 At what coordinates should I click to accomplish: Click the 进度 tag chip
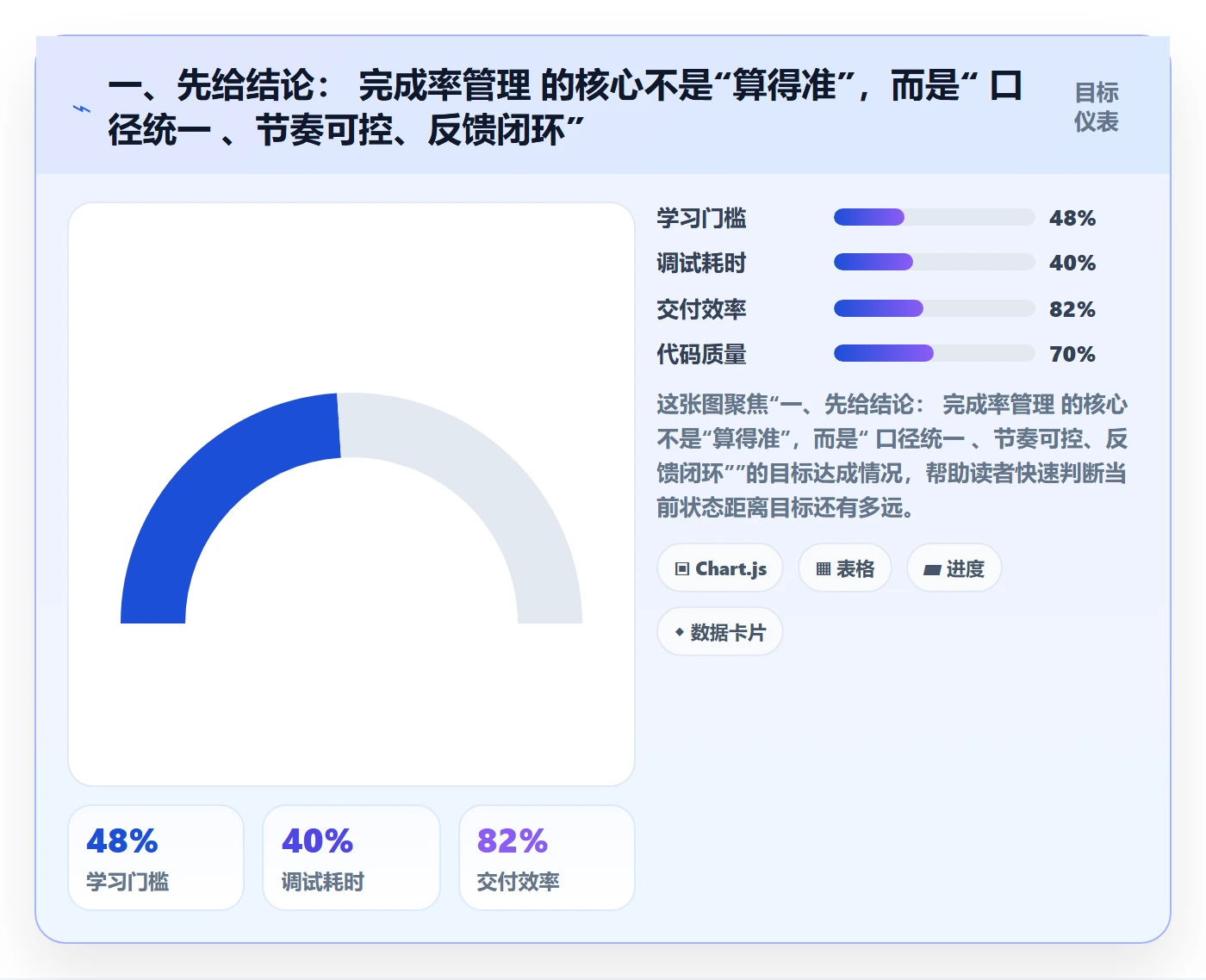click(x=954, y=568)
